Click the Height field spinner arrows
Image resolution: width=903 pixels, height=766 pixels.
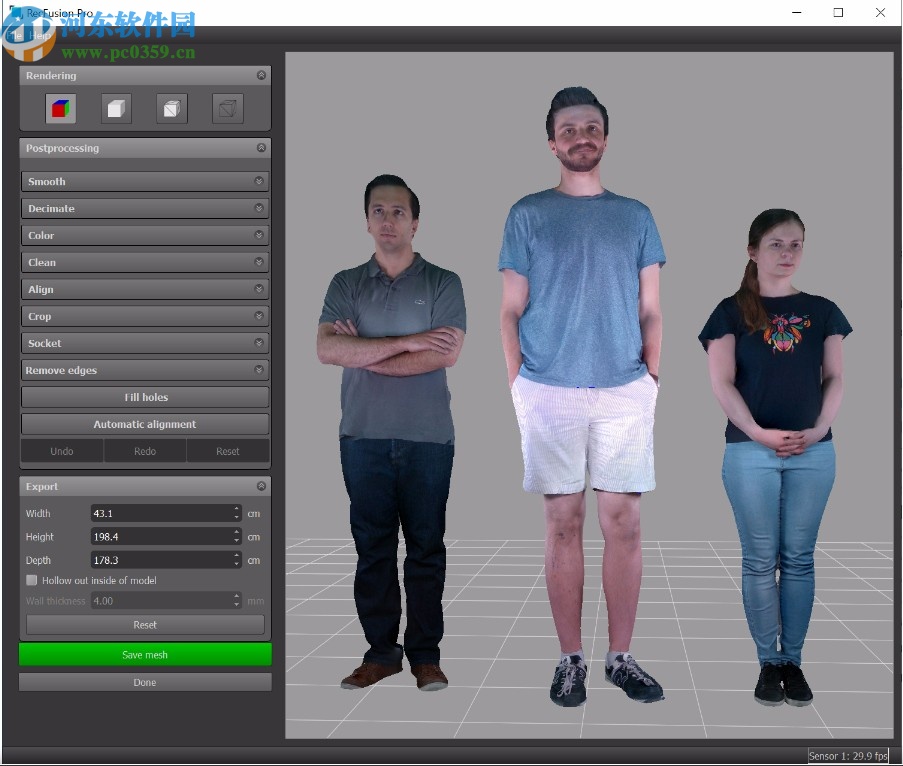(x=237, y=537)
